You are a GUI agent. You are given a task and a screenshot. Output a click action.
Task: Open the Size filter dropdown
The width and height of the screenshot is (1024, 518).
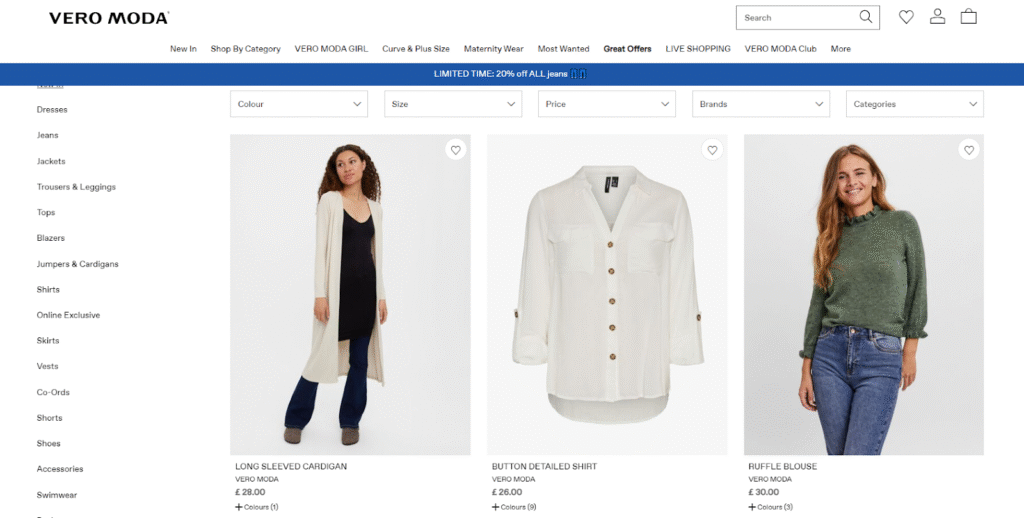453,104
